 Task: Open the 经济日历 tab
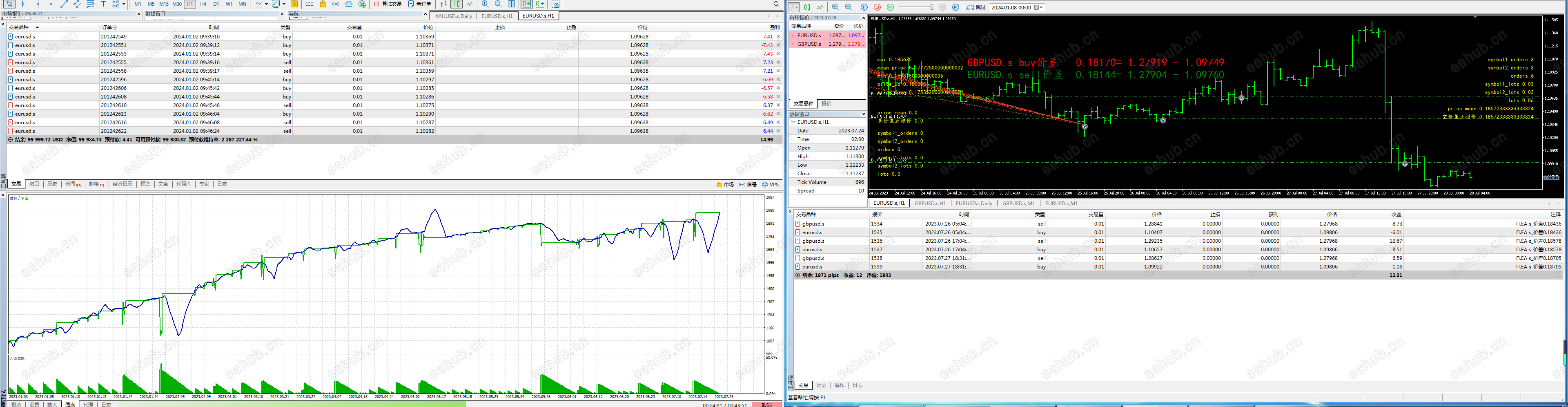pyautogui.click(x=122, y=184)
